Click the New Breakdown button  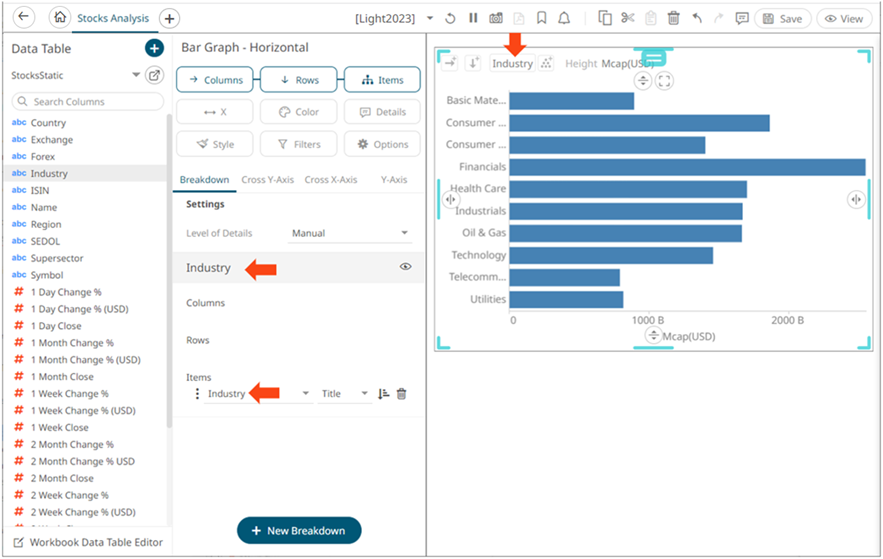coord(299,530)
